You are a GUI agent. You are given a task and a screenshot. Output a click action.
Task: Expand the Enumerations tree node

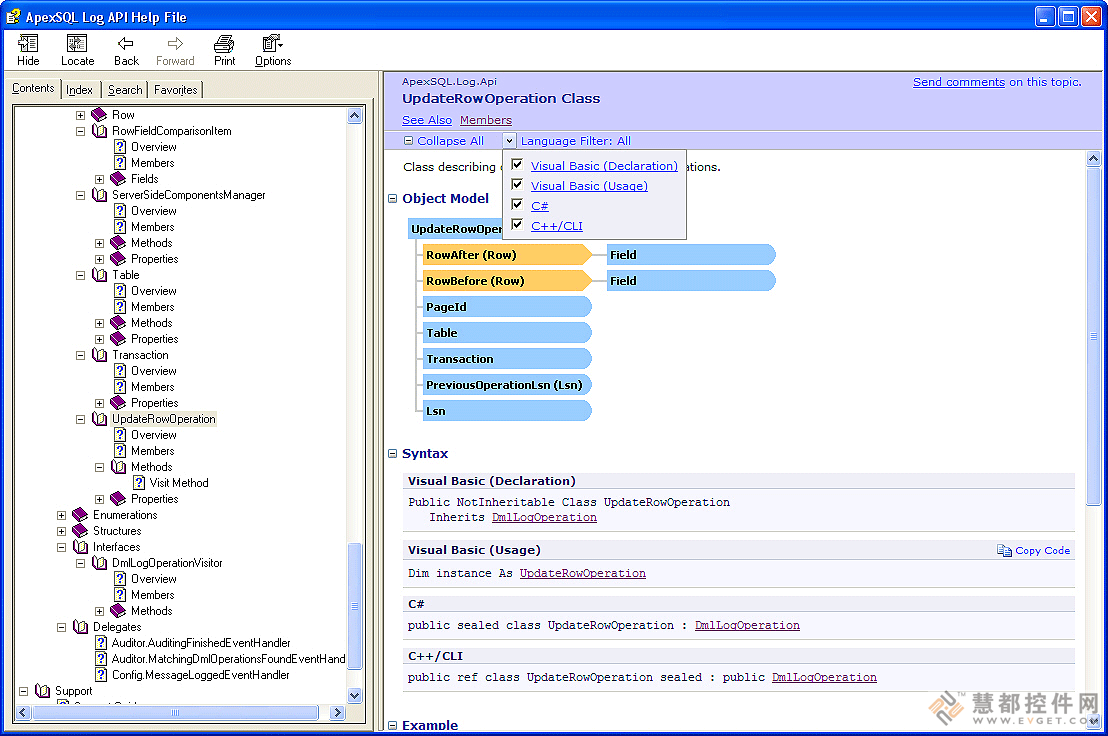pos(61,516)
